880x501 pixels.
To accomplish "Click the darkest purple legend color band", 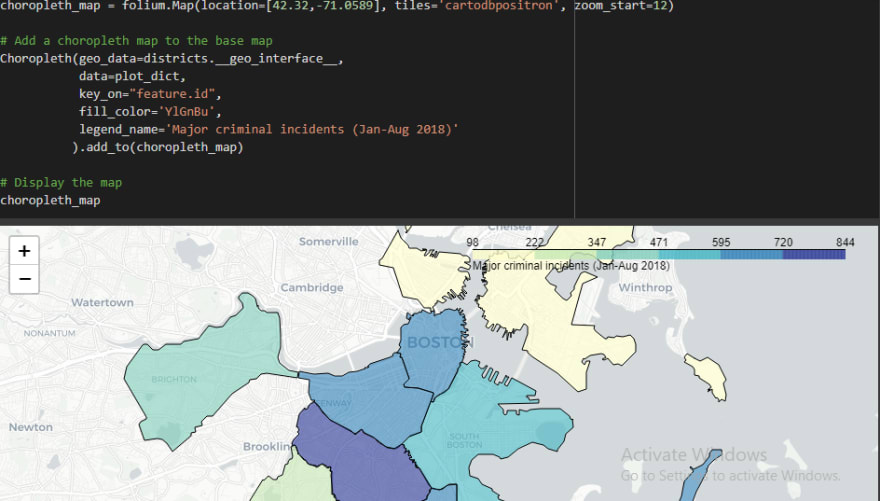I will (x=814, y=255).
